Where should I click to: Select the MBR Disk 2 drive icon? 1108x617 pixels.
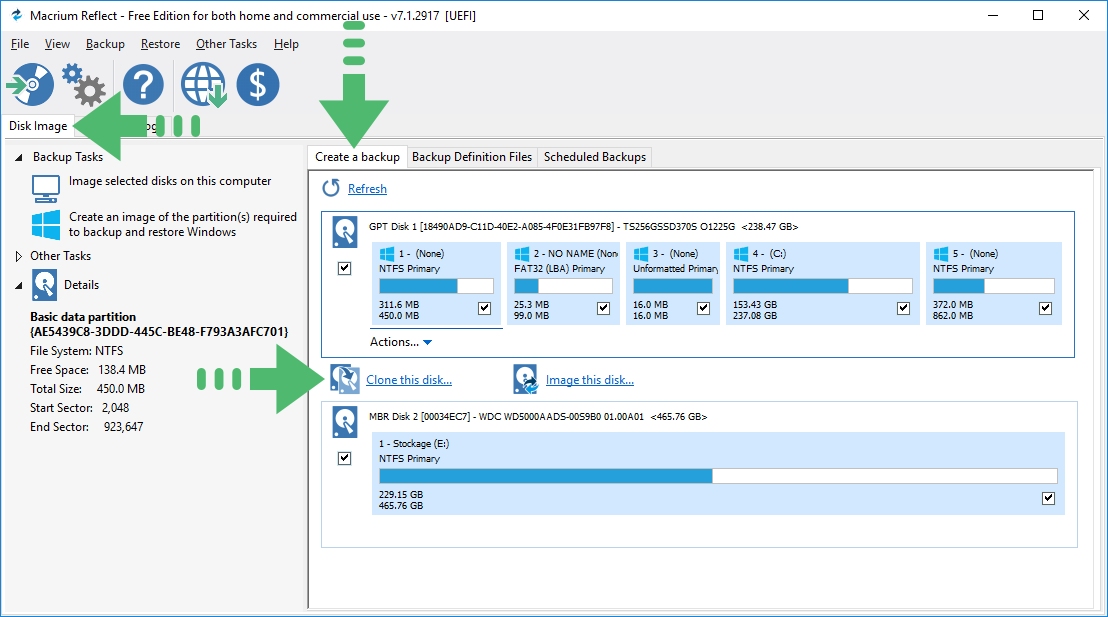[x=345, y=423]
